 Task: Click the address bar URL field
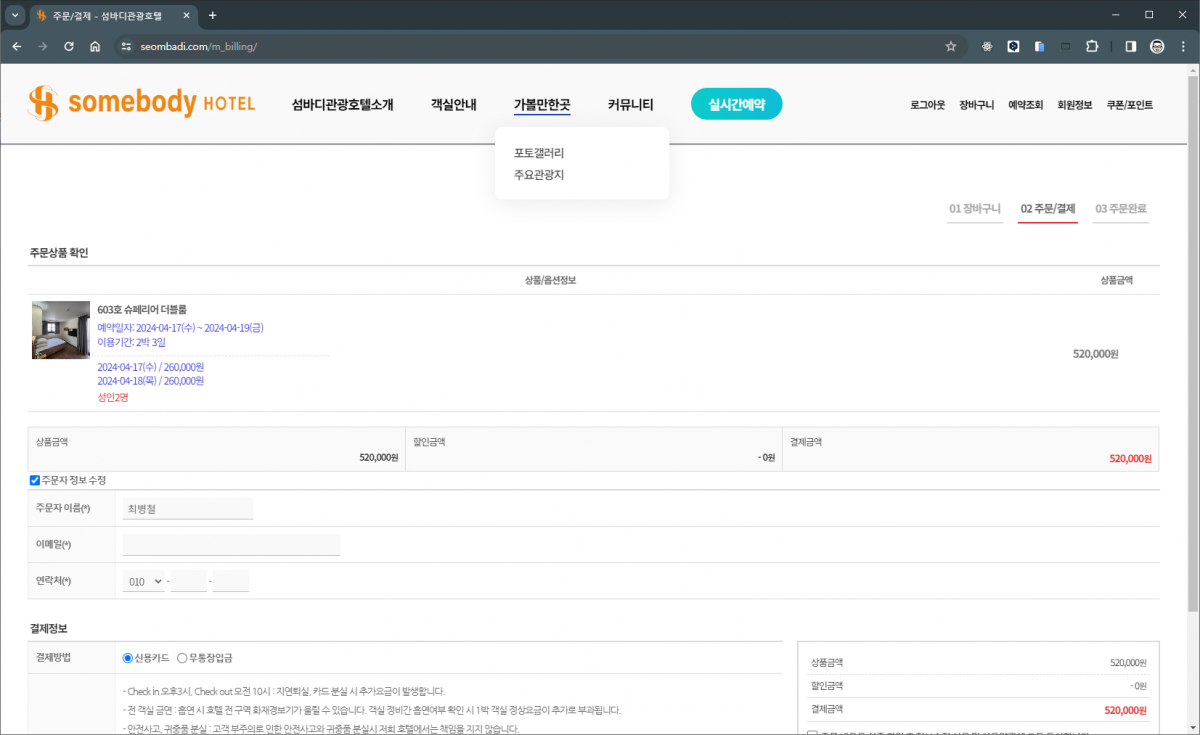[x=540, y=46]
